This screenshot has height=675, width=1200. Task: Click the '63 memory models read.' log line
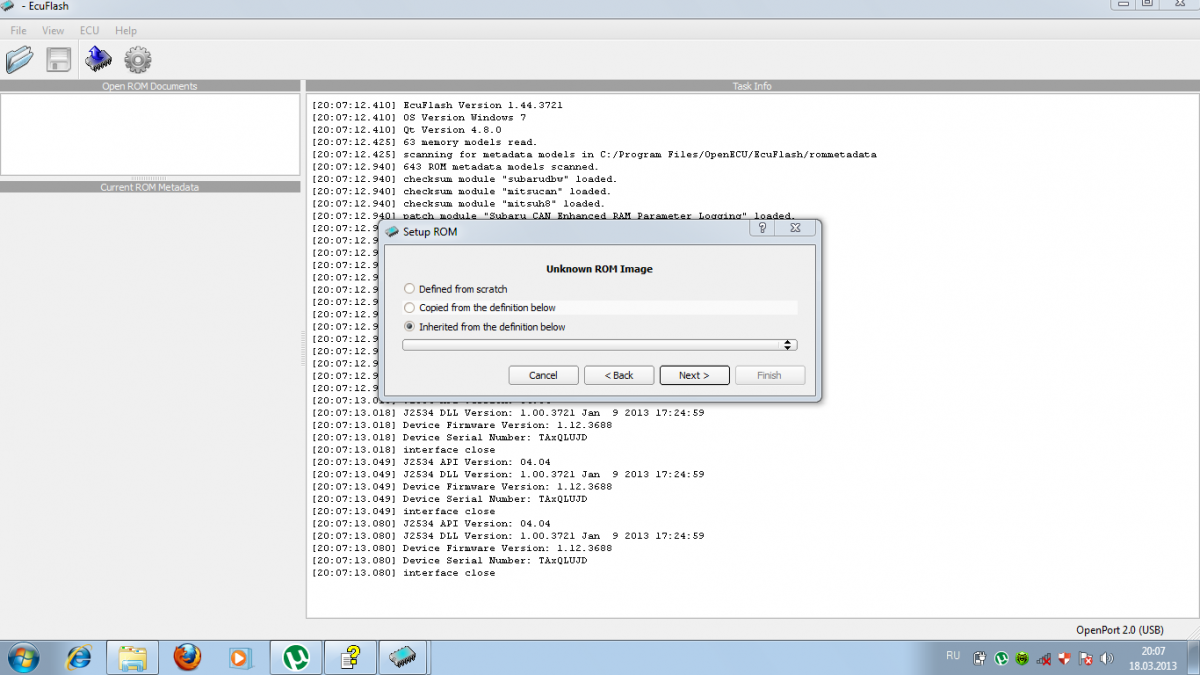coord(424,142)
